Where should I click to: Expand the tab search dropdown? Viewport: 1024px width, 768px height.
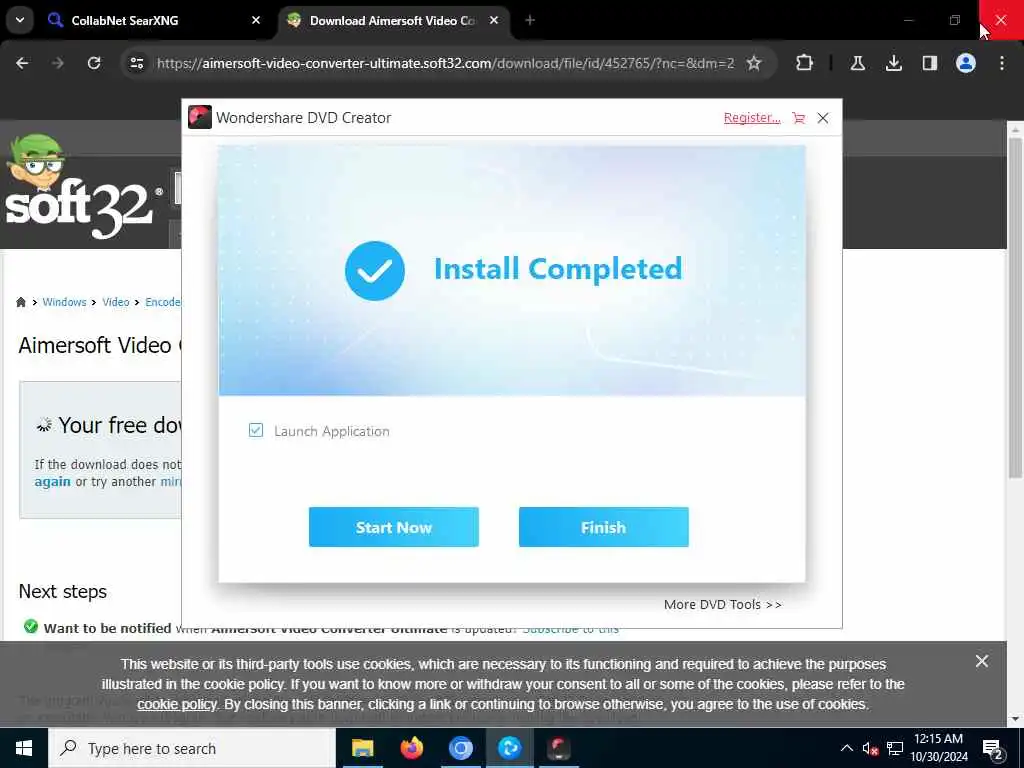(20, 20)
